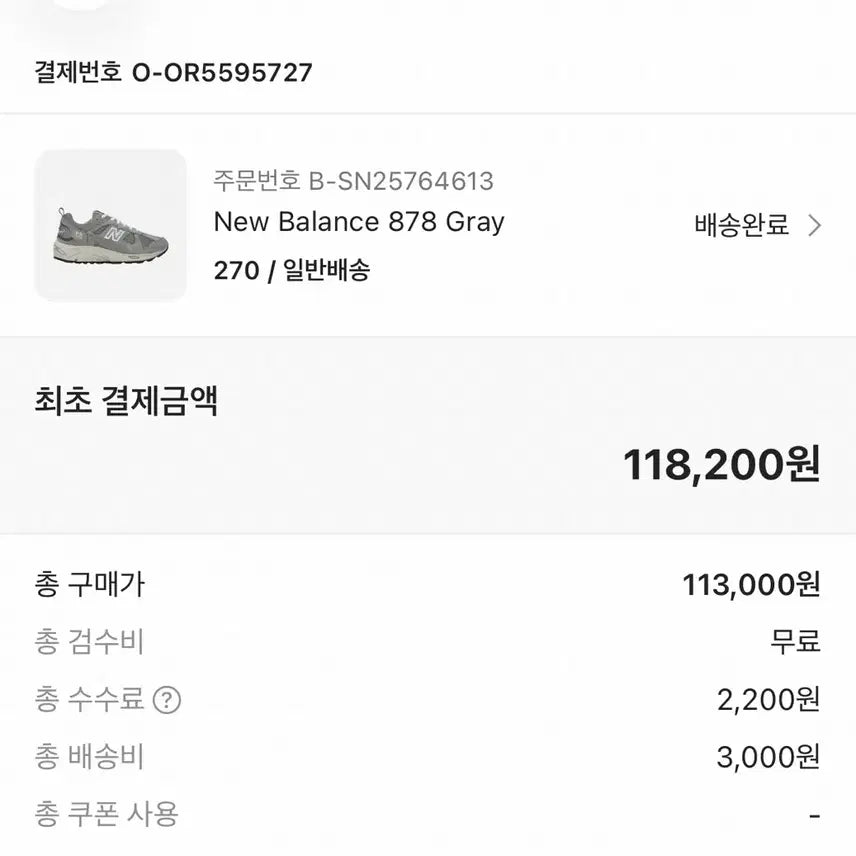The width and height of the screenshot is (856, 856).
Task: Select the 총 구매가 row label
Action: click(89, 584)
